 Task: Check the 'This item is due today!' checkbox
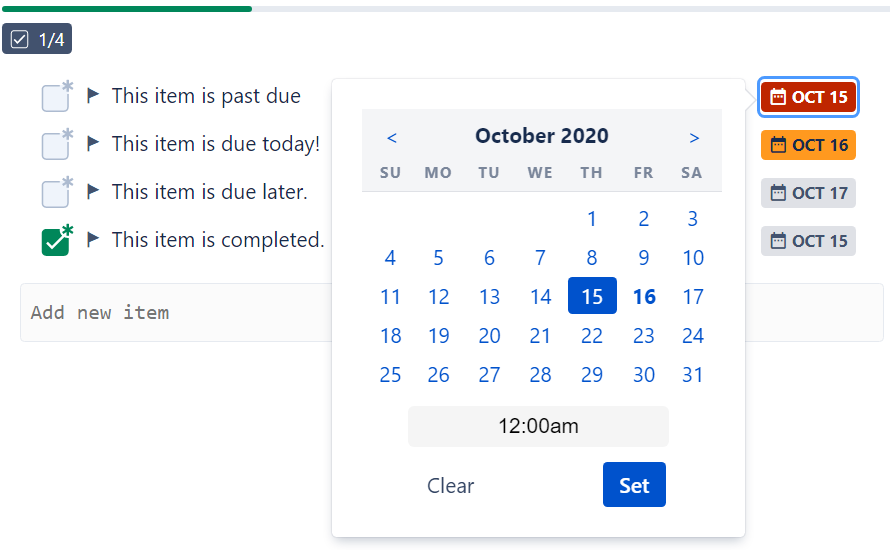click(x=55, y=146)
